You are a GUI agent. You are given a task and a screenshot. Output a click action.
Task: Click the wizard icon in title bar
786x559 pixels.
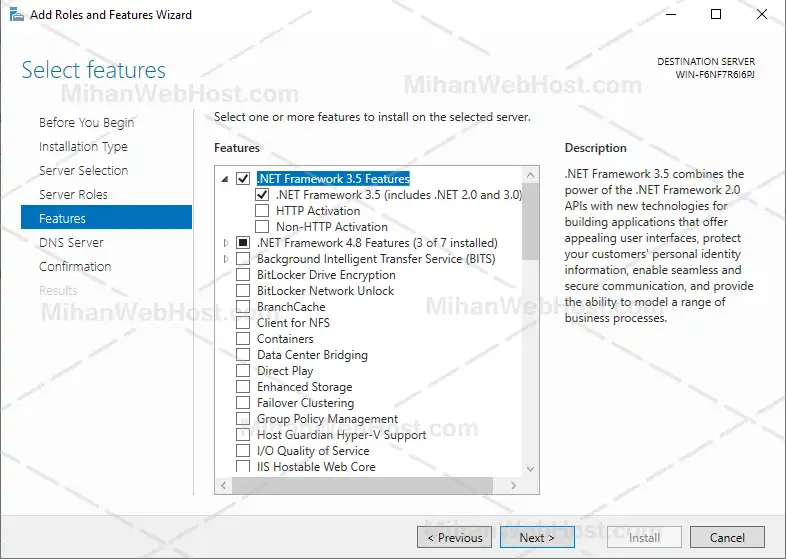15,15
